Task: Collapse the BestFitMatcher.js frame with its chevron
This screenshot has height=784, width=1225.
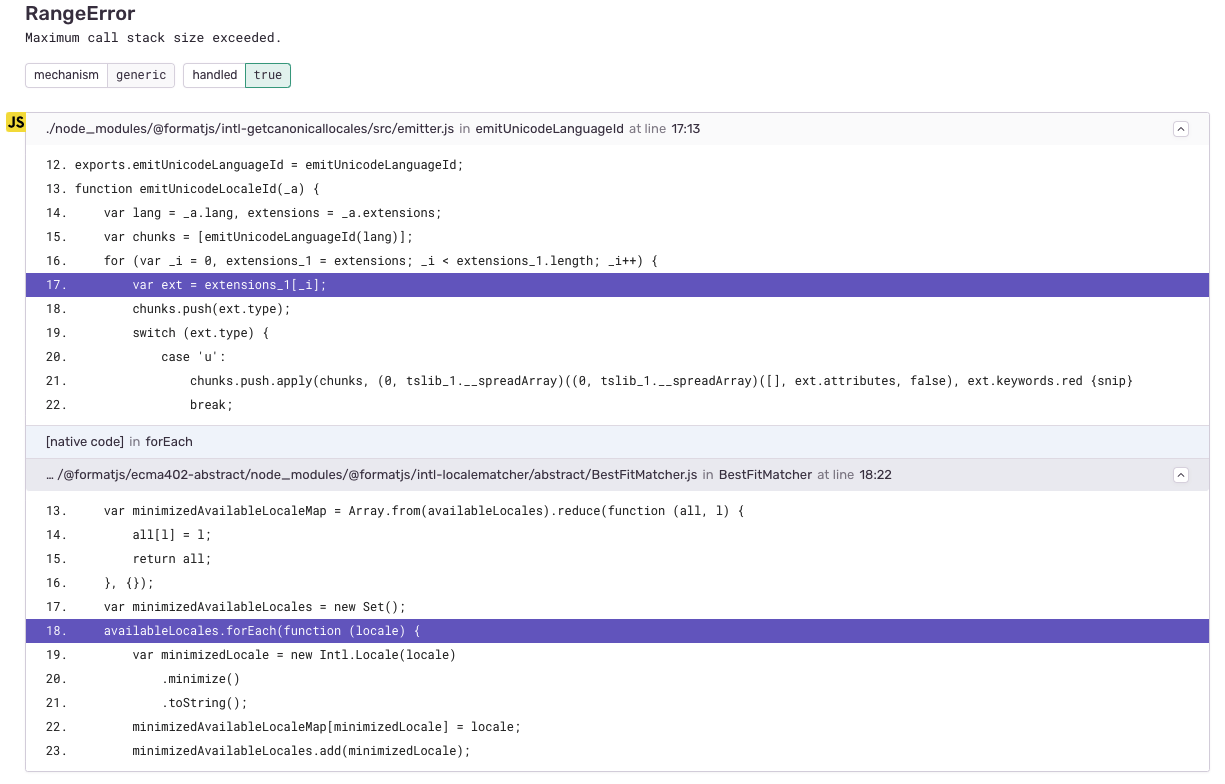Action: click(x=1181, y=475)
